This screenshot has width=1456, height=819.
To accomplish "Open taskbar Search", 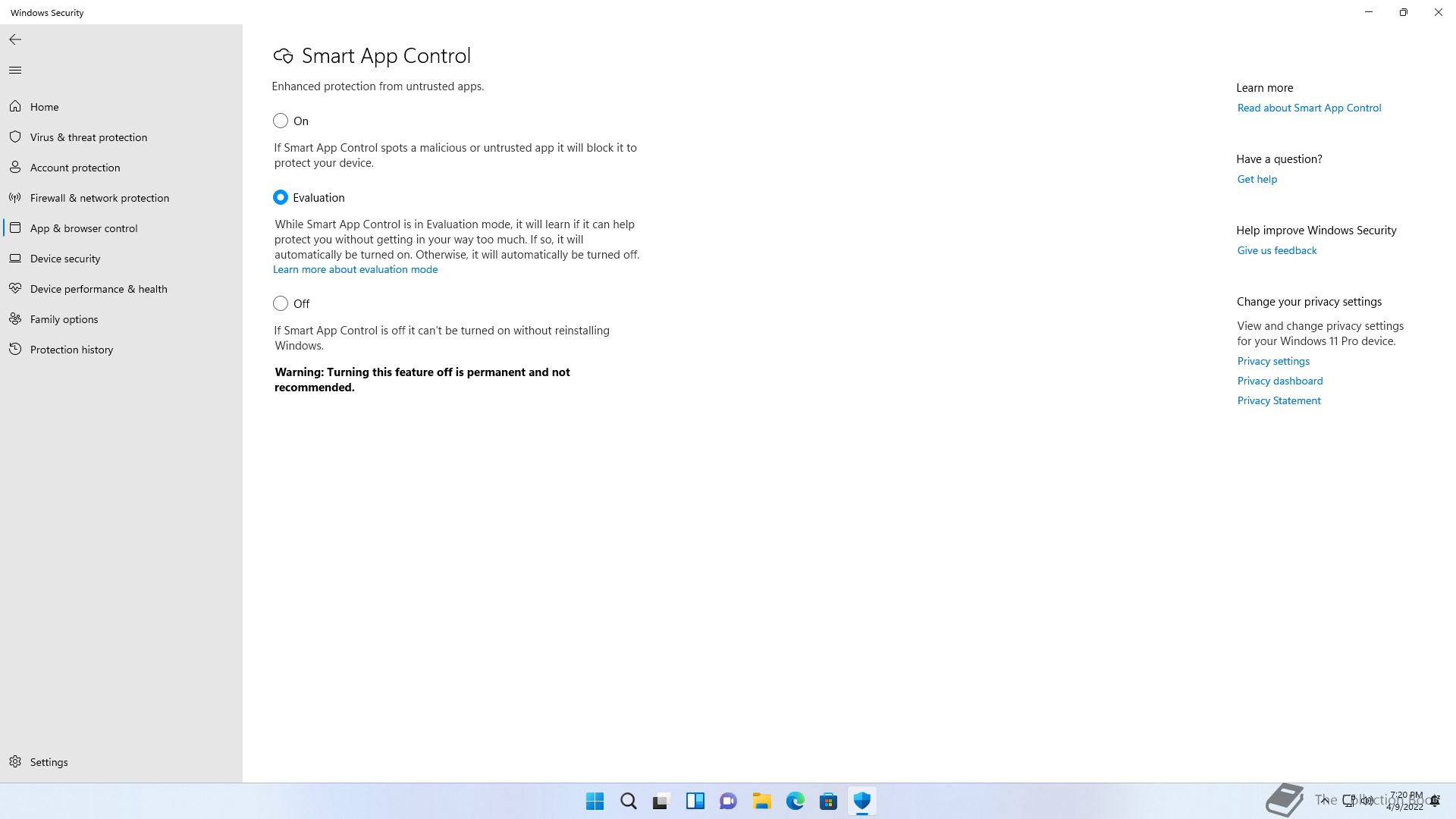I will tap(629, 801).
